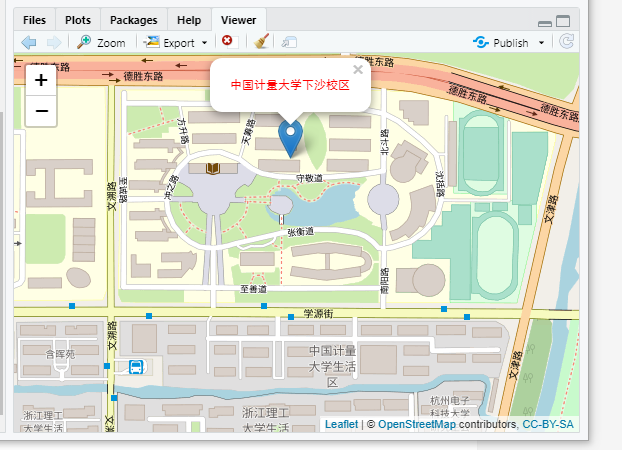Click the red popup text 中国计量大学下沙校区
The image size is (622, 450).
(290, 85)
